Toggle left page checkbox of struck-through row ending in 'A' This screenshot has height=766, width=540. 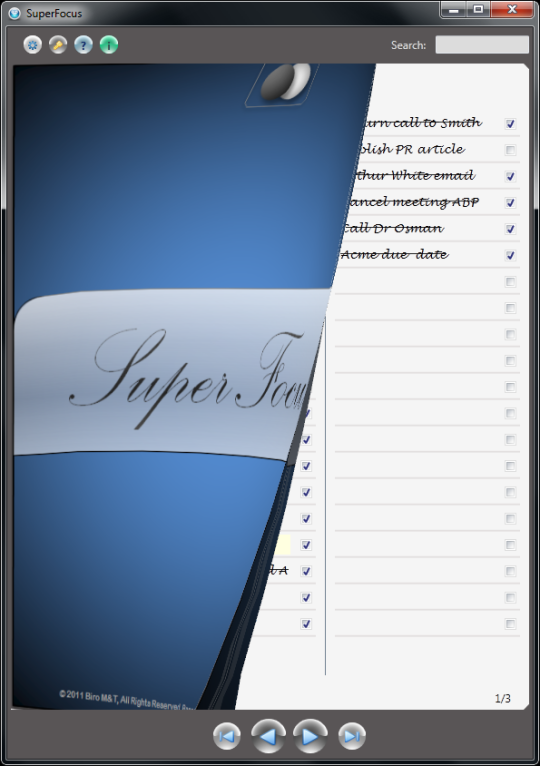click(x=306, y=571)
